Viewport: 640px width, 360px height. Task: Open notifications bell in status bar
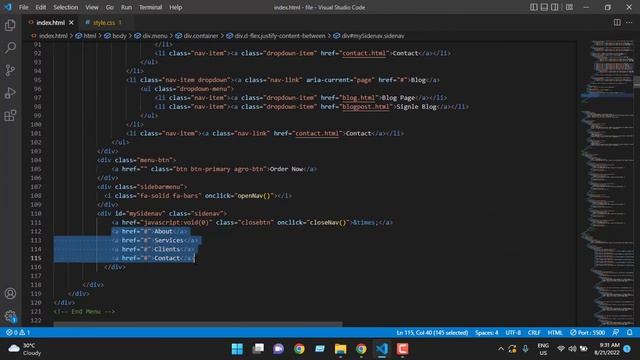(629, 333)
